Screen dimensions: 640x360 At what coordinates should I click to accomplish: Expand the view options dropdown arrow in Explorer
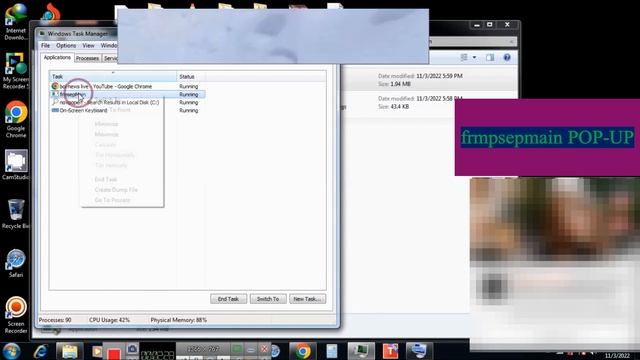click(474, 58)
